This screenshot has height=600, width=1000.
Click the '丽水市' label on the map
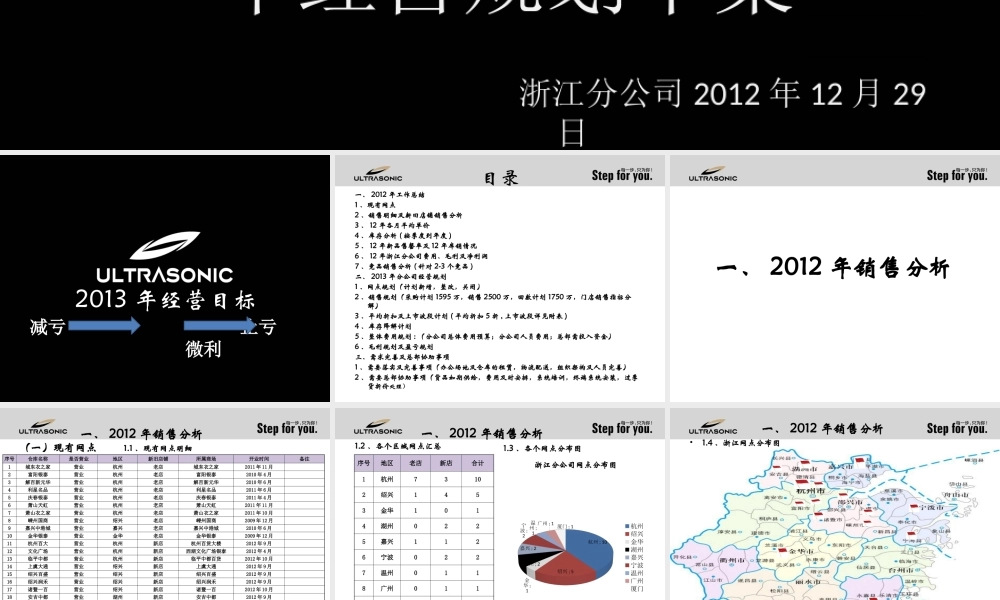pyautogui.click(x=807, y=582)
